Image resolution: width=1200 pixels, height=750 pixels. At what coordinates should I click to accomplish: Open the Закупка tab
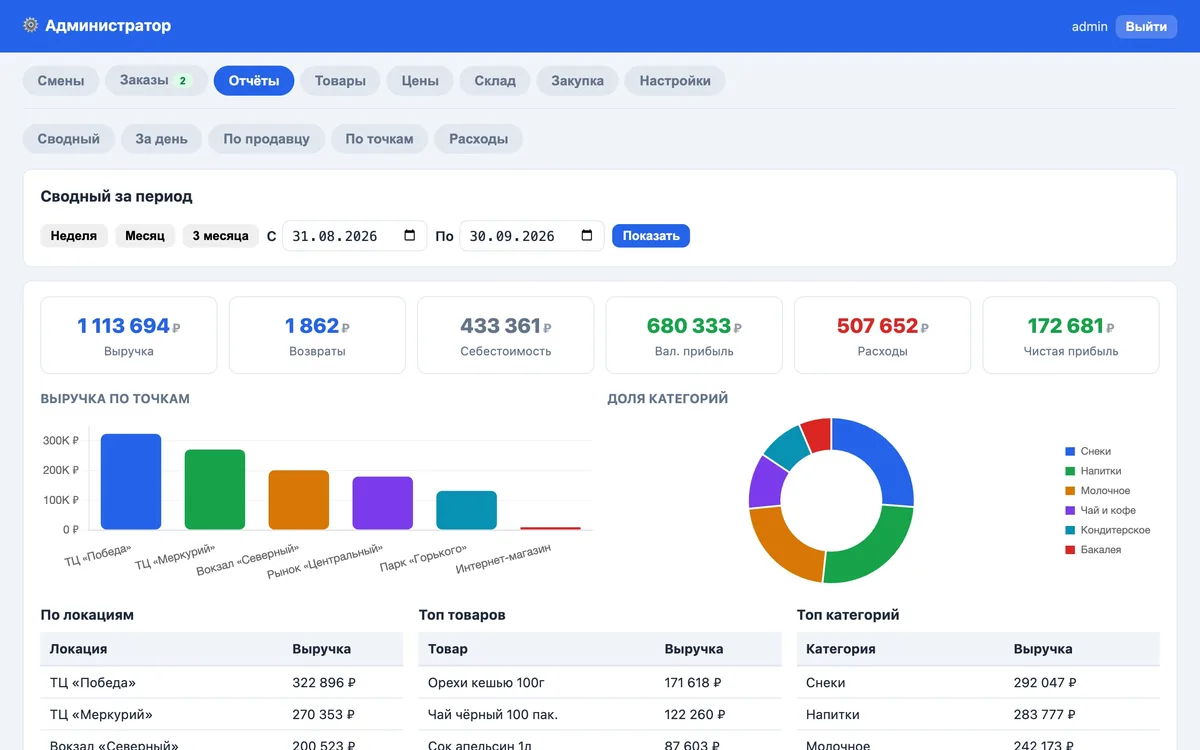pos(577,81)
